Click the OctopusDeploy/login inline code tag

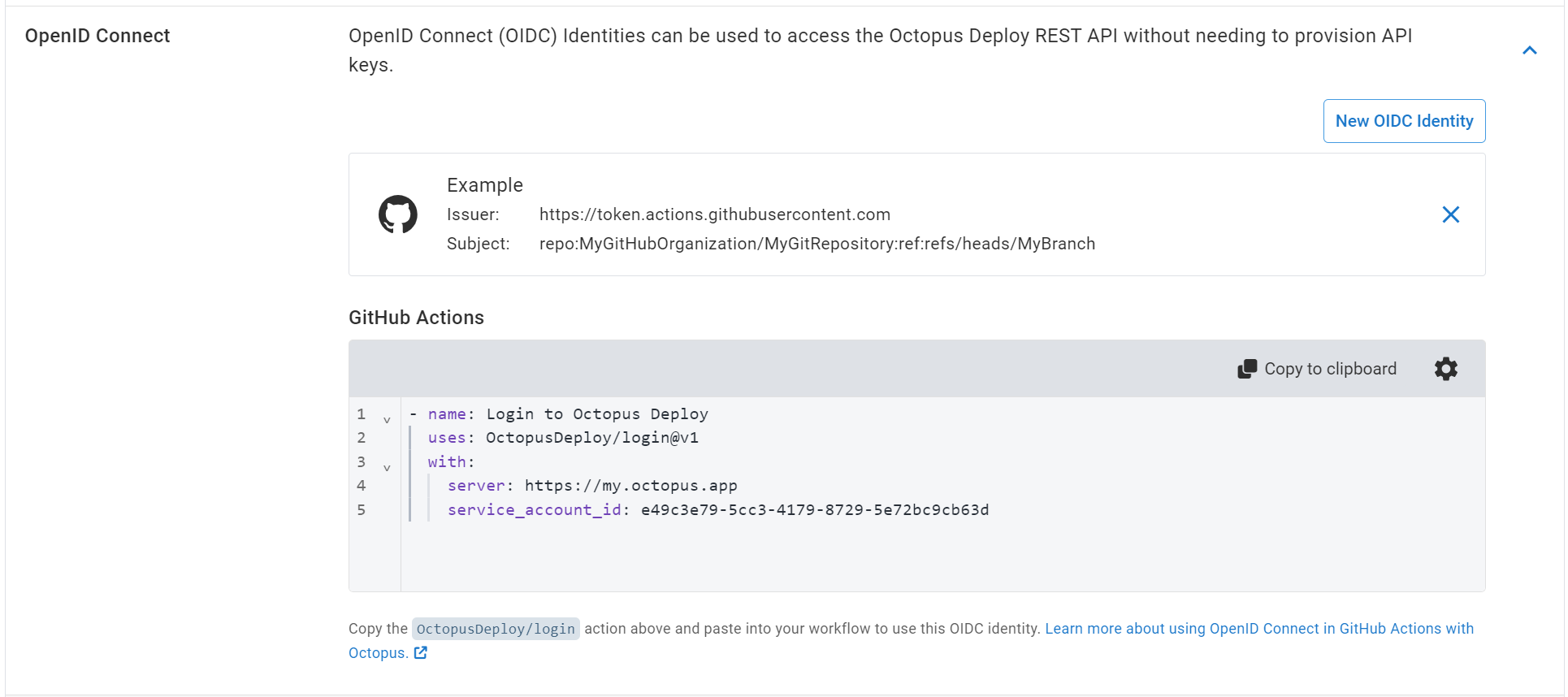tap(496, 629)
